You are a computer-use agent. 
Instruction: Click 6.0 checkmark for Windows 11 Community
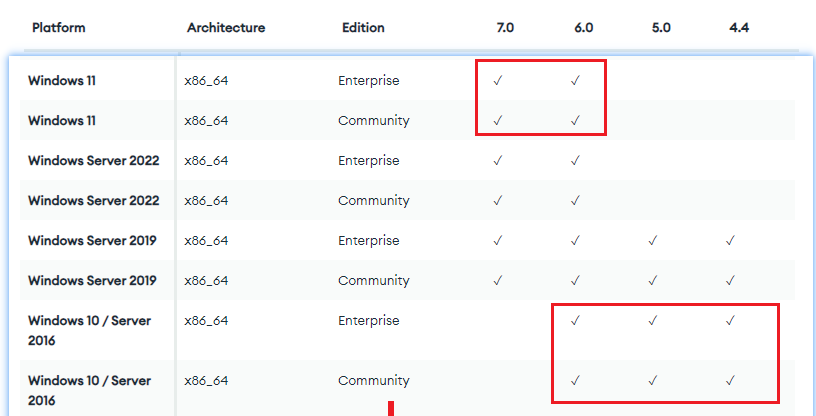pos(575,121)
